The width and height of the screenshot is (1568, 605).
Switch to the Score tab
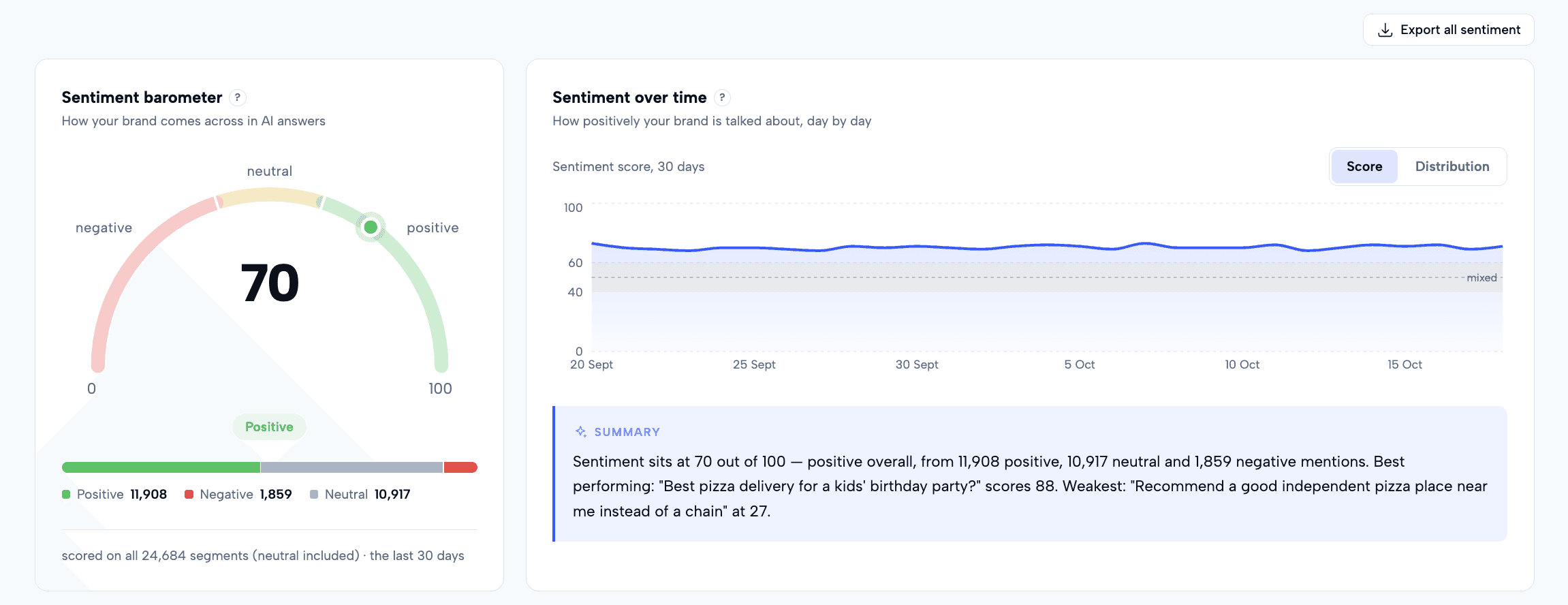click(1364, 166)
